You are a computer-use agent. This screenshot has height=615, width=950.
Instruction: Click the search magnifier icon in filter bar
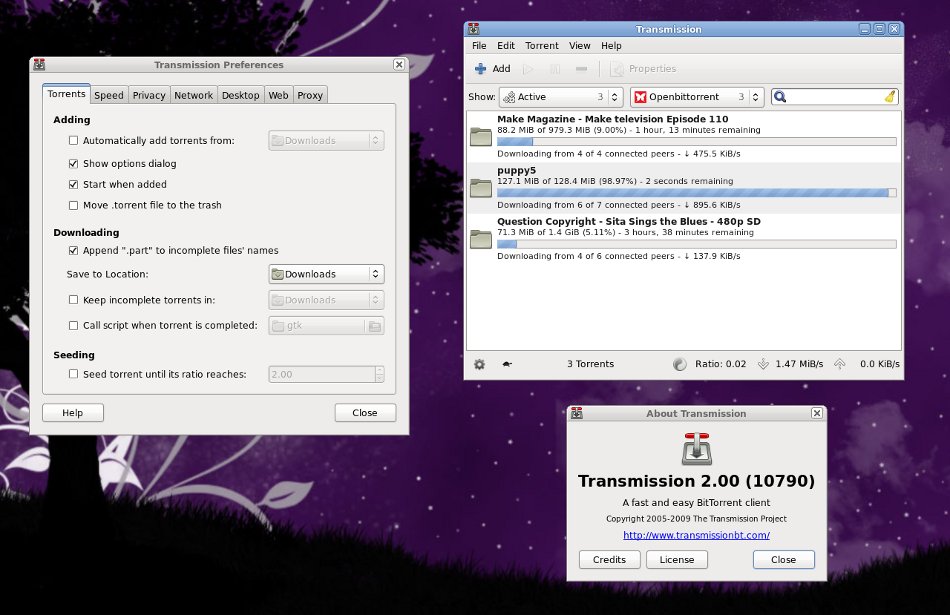coord(780,97)
